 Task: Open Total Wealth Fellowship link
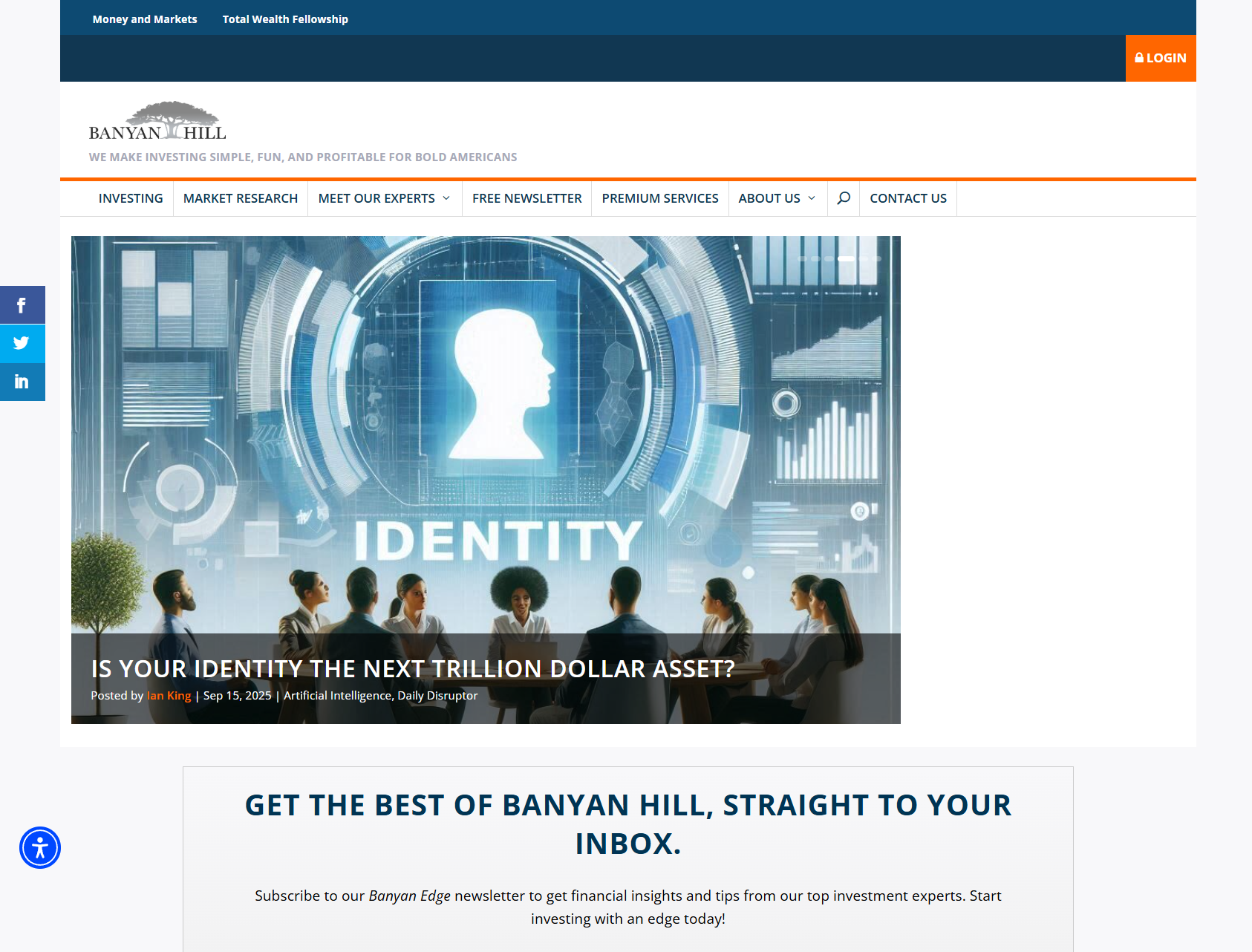click(x=285, y=19)
